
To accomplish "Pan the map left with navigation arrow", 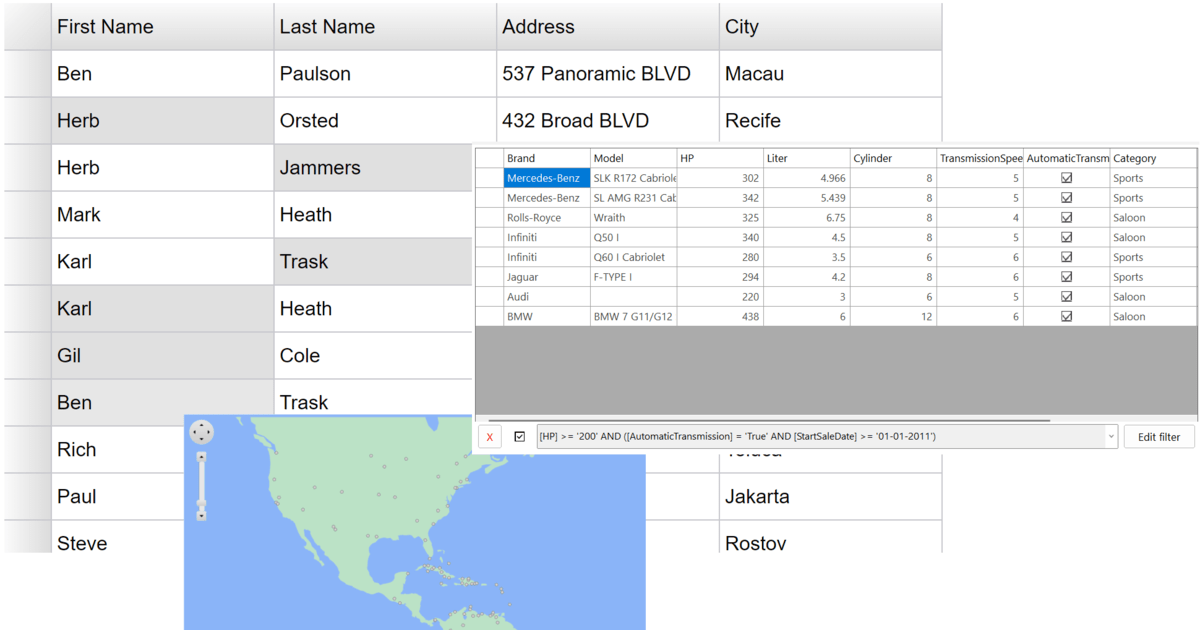I will click(x=194, y=432).
